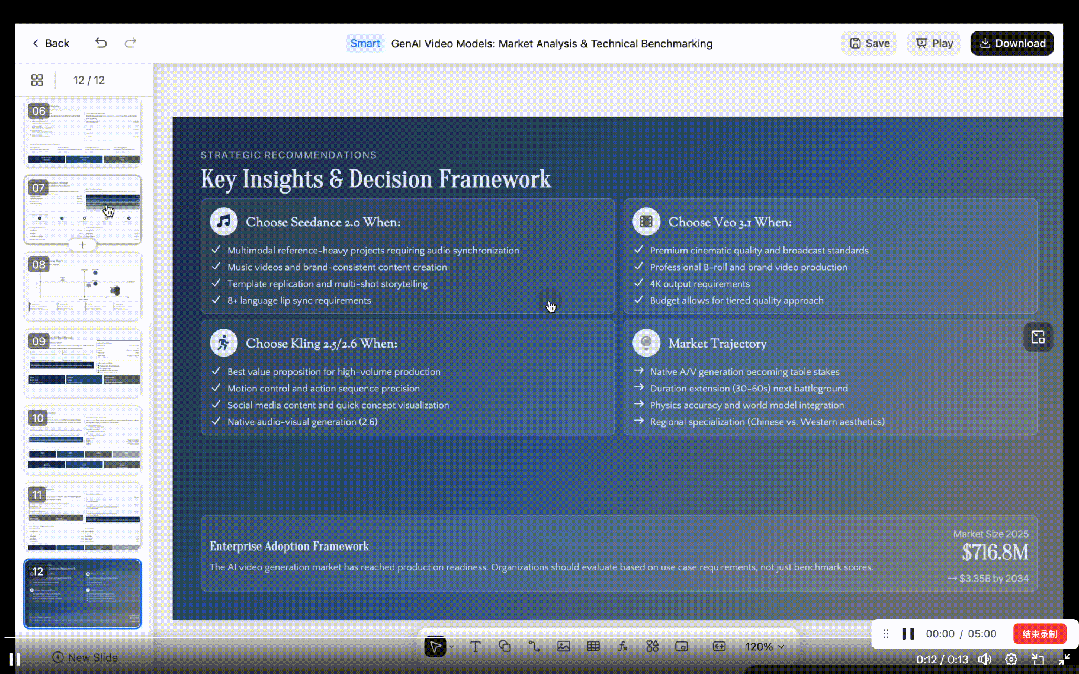The height and width of the screenshot is (674, 1079).
Task: Select the Text tool in bottom toolbar
Action: coord(475,646)
